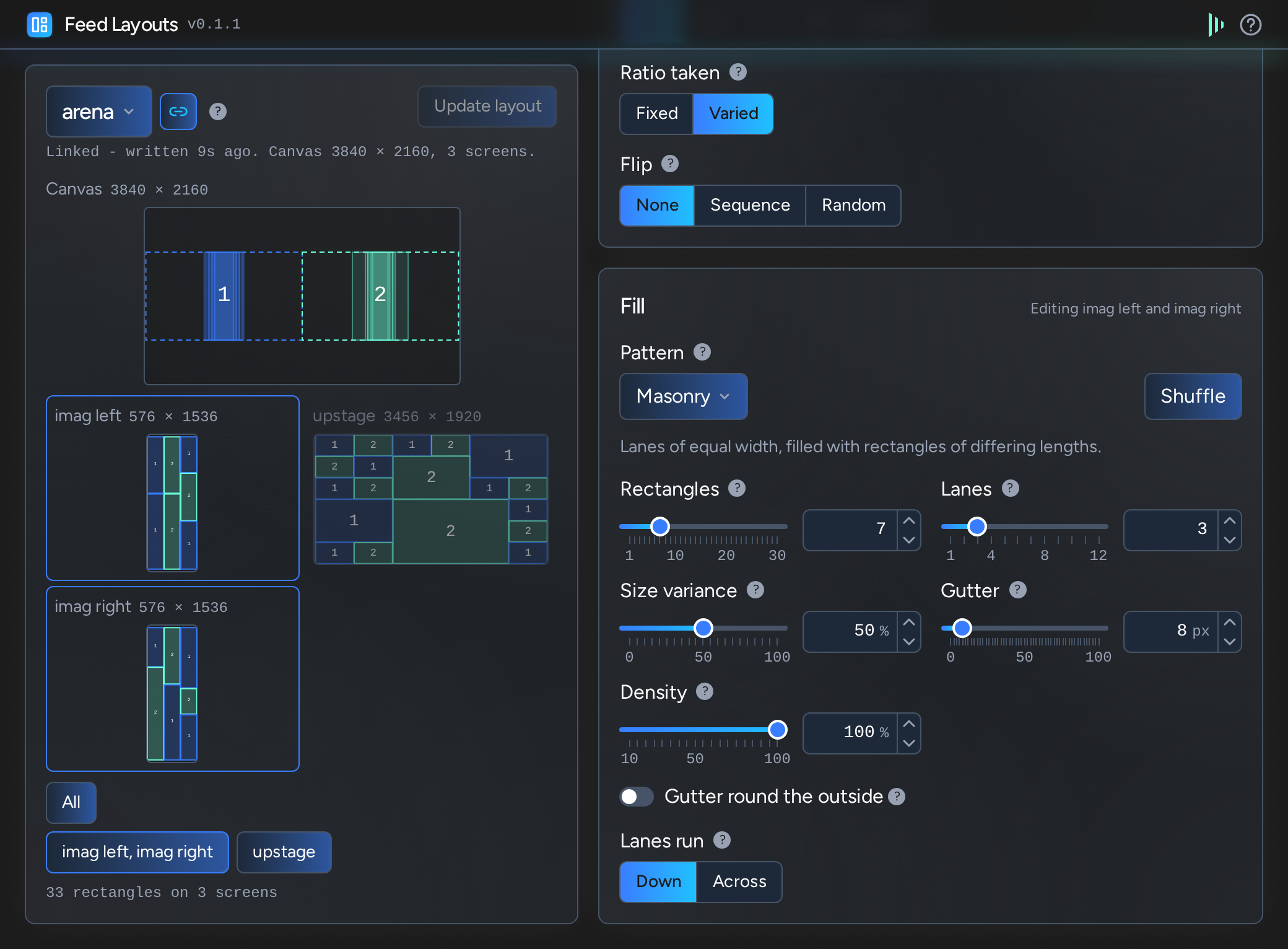Show help for Gutter
Screen dimensions: 1288x949
(1018, 590)
